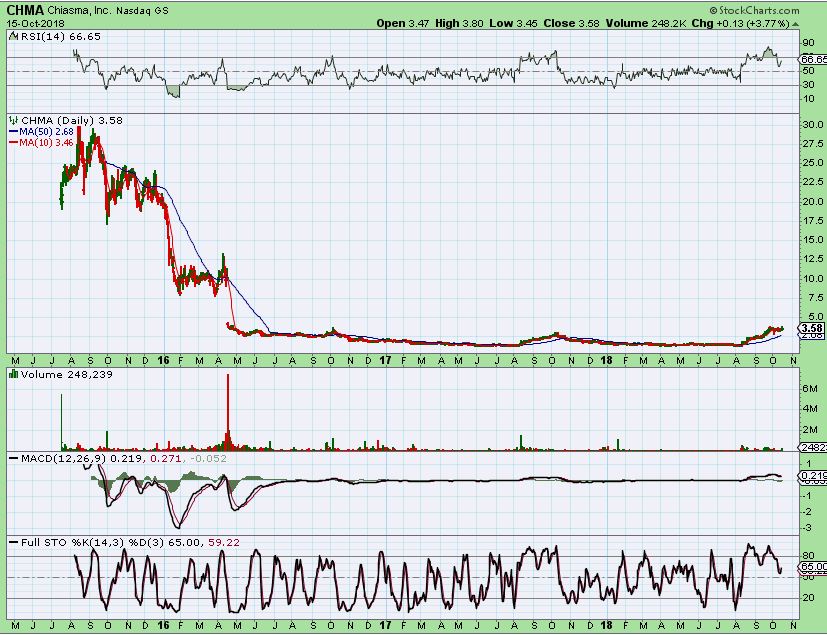
Task: Click the Volume 248,239 panel title
Action: [x=66, y=374]
